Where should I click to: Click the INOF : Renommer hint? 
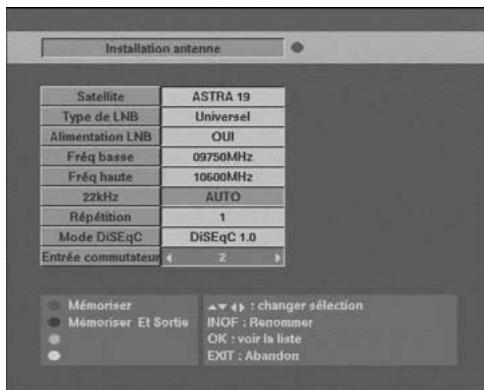coord(260,322)
